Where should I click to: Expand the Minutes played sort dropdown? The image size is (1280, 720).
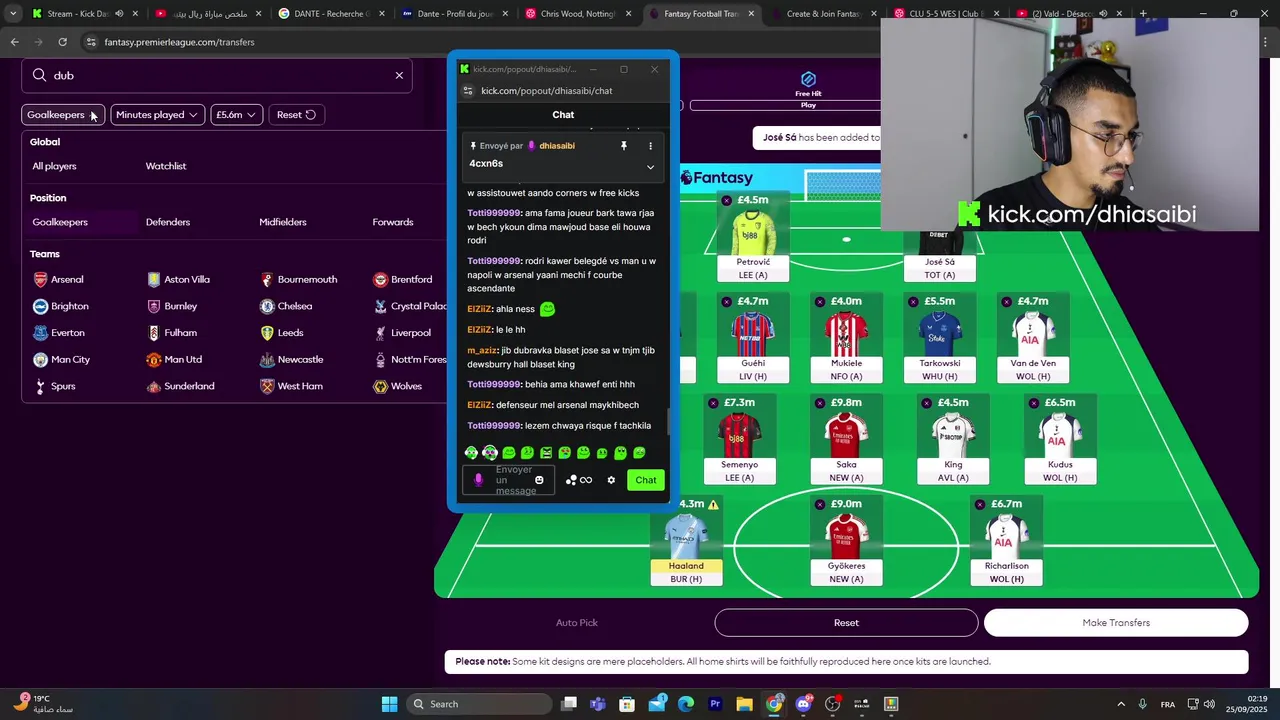(157, 115)
